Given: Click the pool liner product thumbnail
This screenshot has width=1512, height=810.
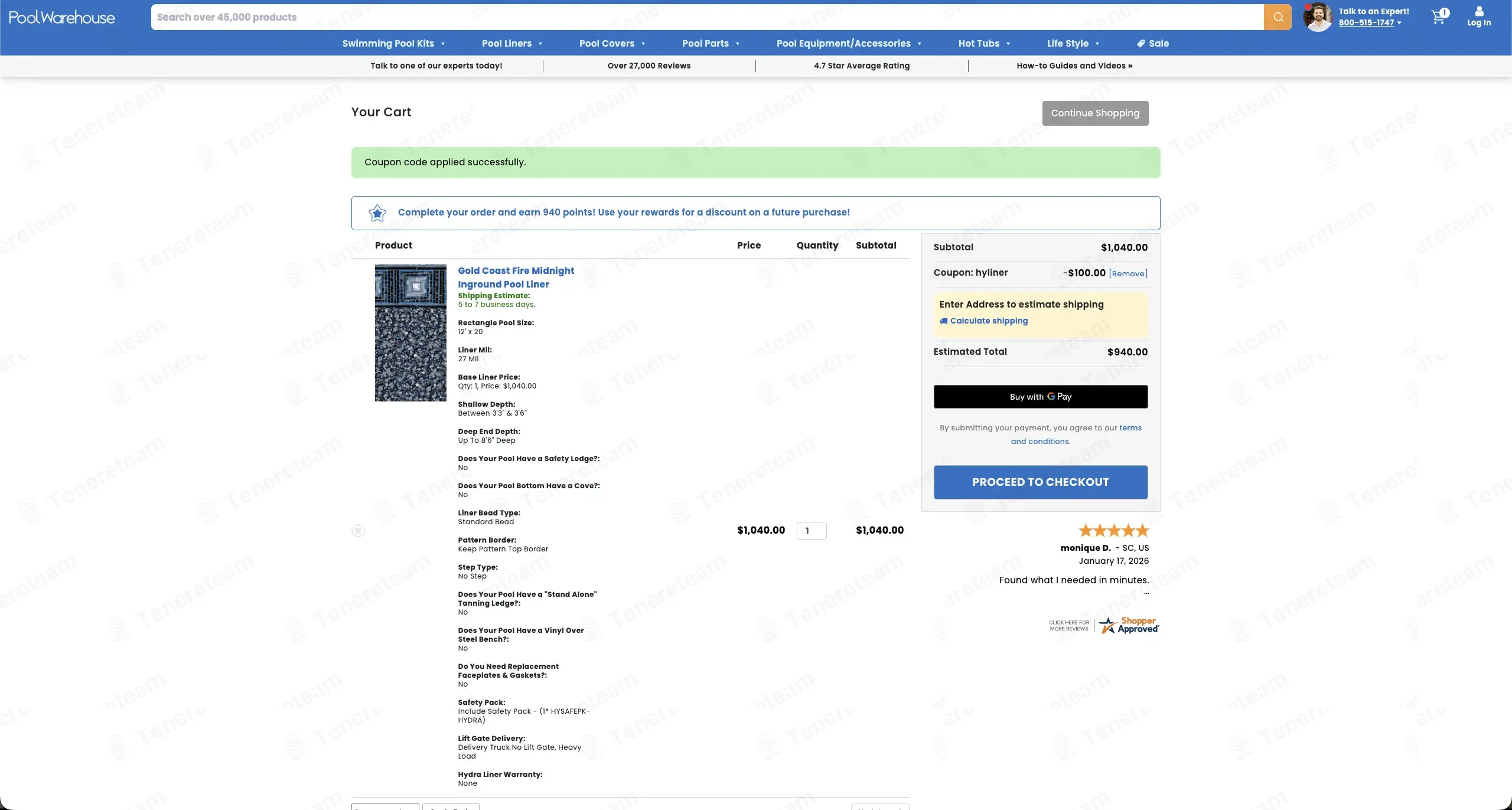Looking at the screenshot, I should pos(410,333).
